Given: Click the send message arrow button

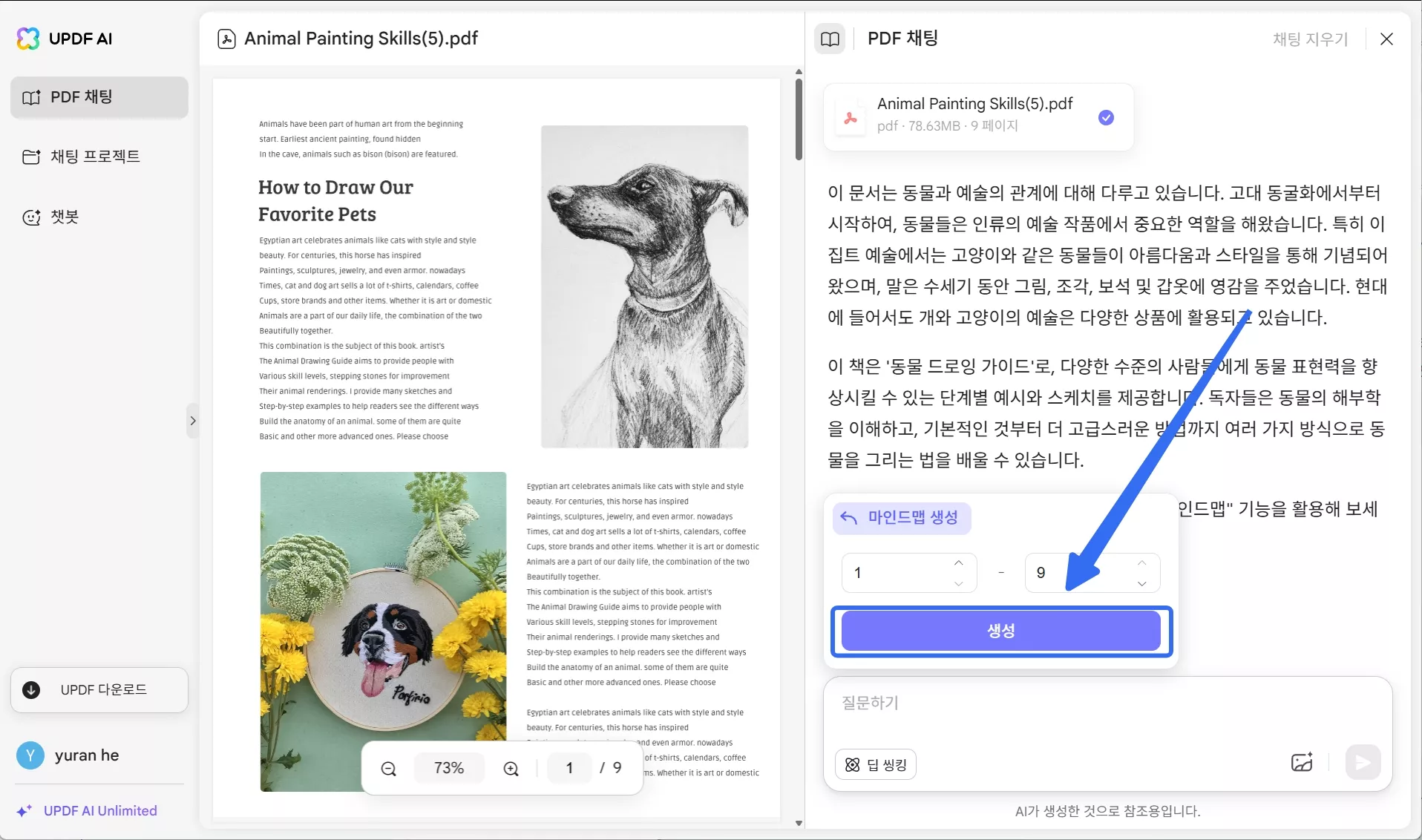Looking at the screenshot, I should [1363, 763].
